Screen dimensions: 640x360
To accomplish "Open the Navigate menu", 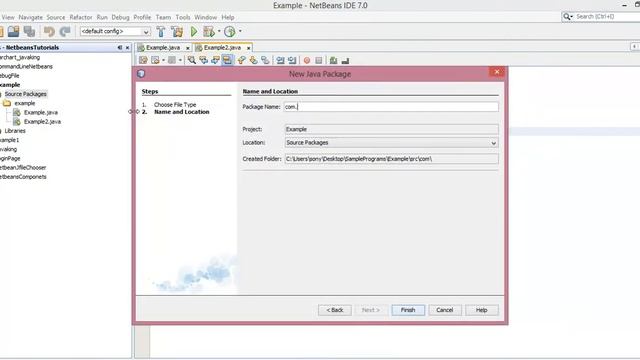I will coord(31,17).
